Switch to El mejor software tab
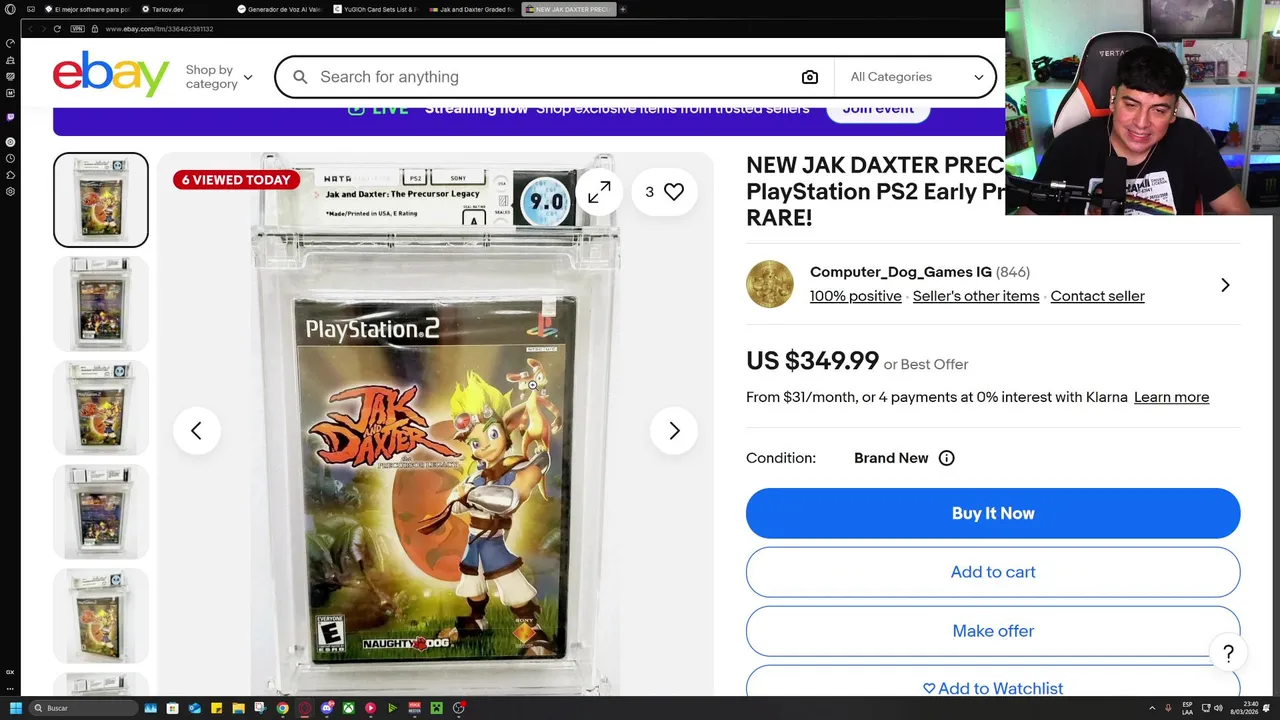 coord(88,9)
